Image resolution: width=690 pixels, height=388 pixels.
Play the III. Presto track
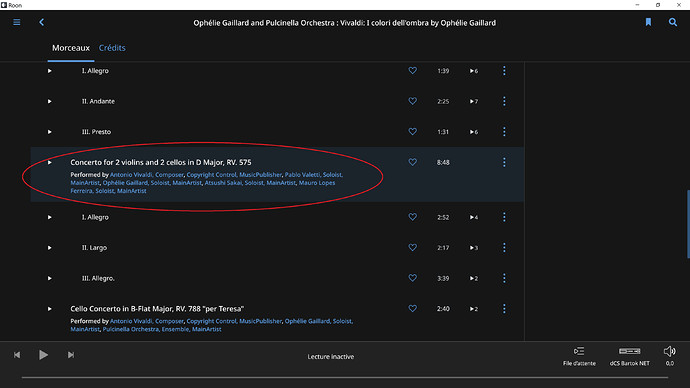coord(50,132)
